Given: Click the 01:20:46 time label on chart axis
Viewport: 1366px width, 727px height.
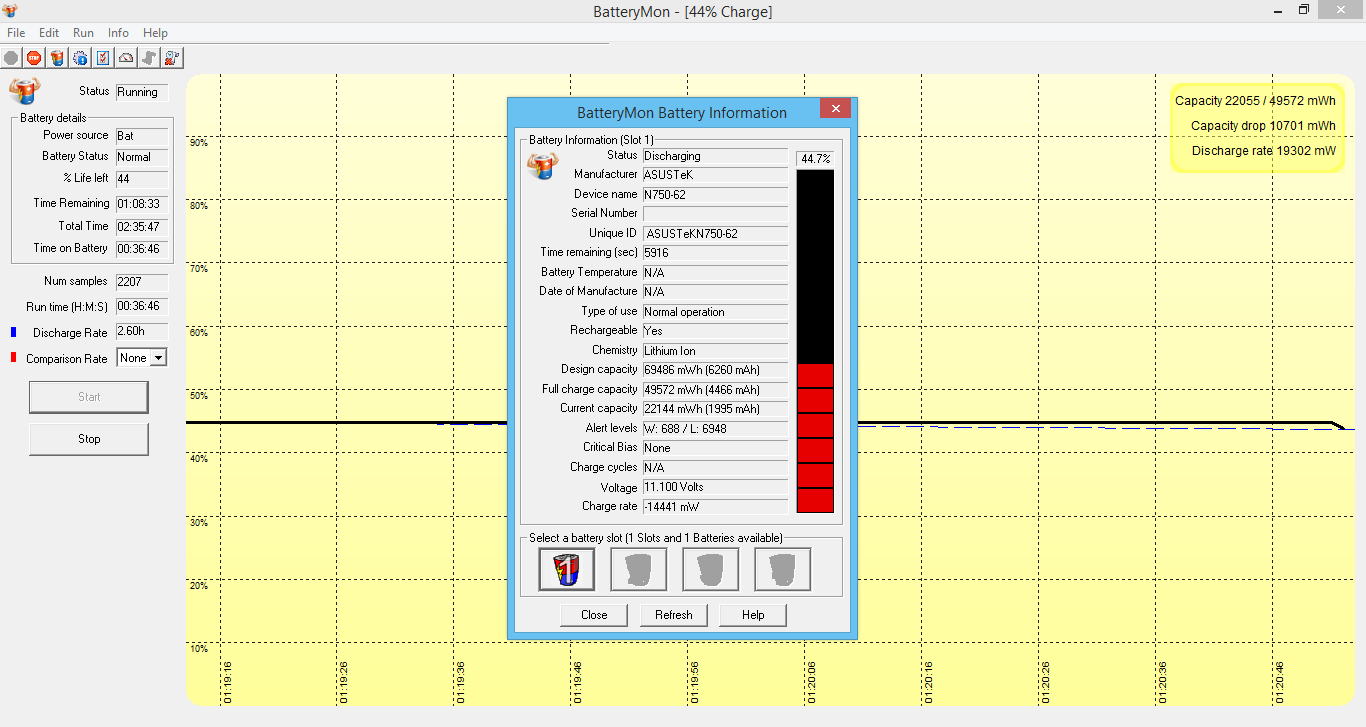Looking at the screenshot, I should coord(1279,682).
